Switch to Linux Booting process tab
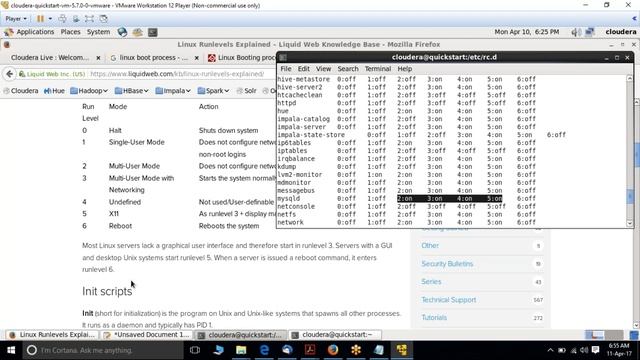This screenshot has width=640, height=360. click(241, 58)
